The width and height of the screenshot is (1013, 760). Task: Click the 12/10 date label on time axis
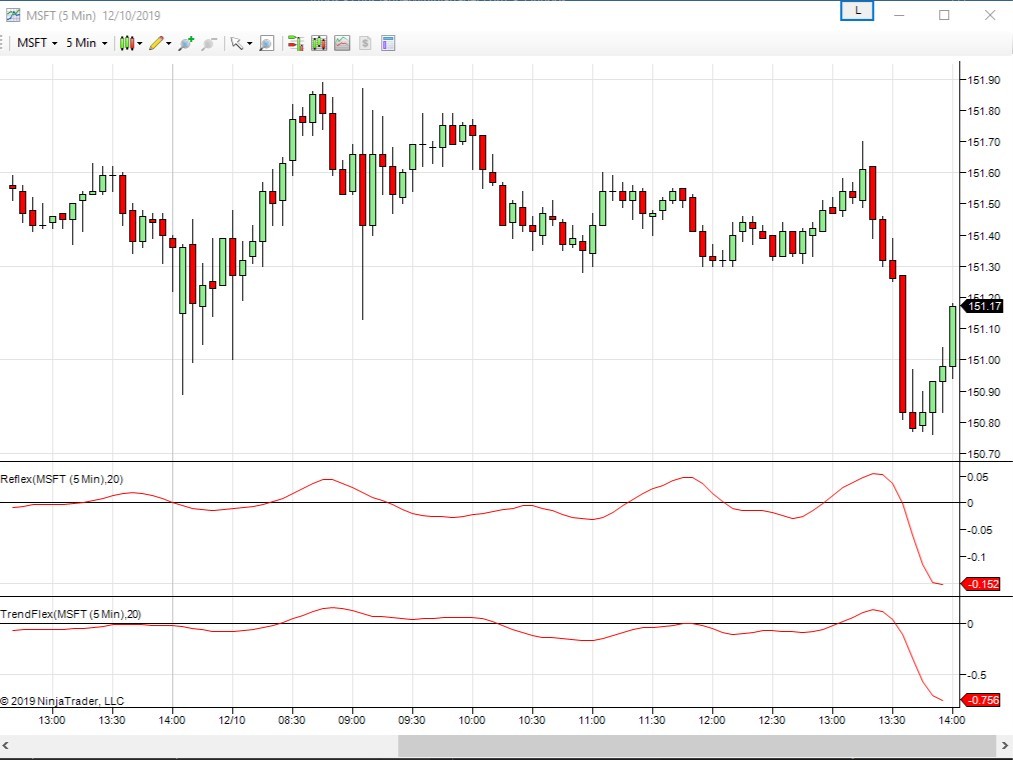(x=232, y=720)
